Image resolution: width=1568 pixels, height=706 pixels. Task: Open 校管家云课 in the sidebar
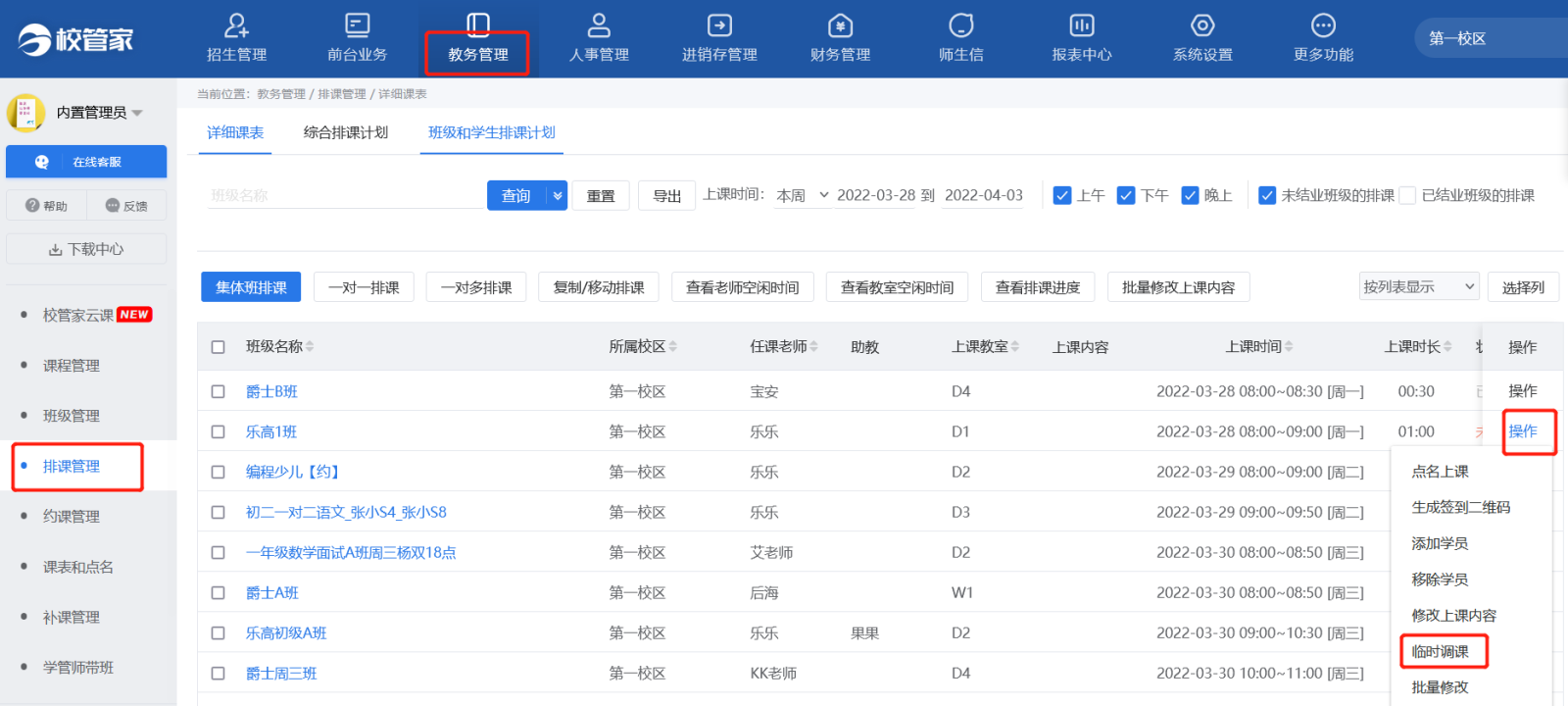tap(78, 315)
